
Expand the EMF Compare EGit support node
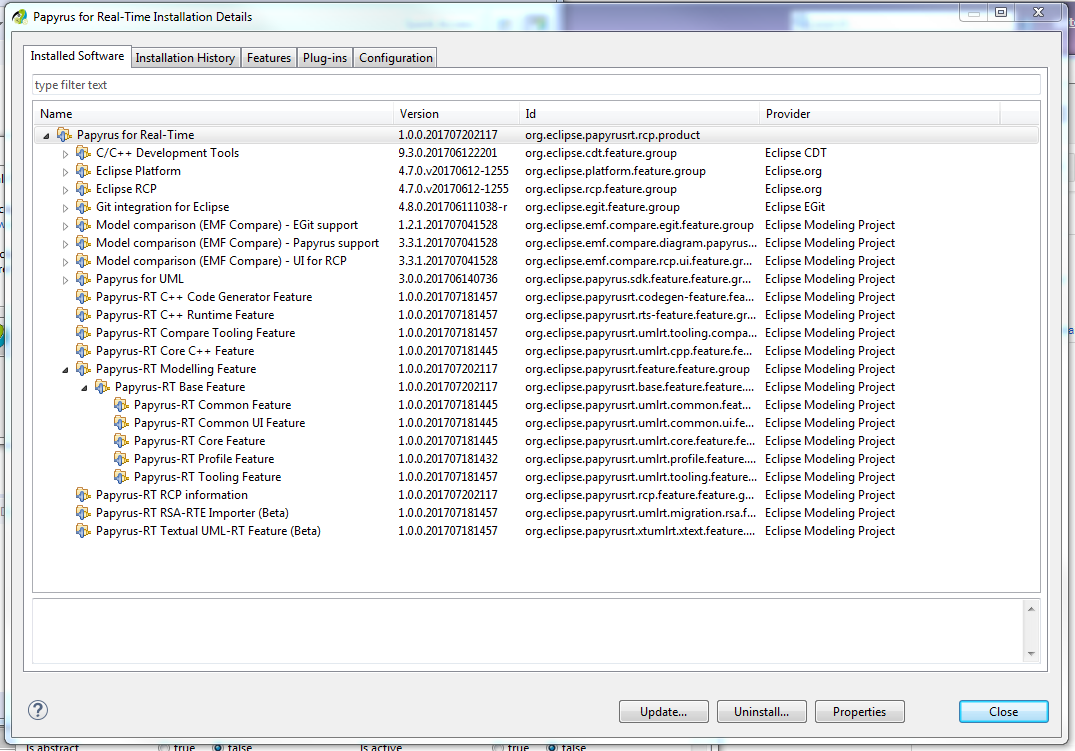65,226
